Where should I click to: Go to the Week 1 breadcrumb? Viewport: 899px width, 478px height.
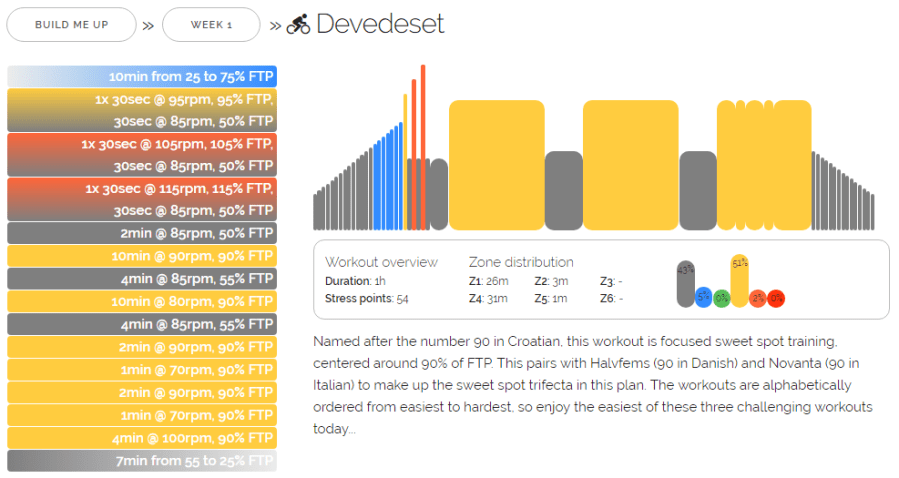(x=211, y=25)
